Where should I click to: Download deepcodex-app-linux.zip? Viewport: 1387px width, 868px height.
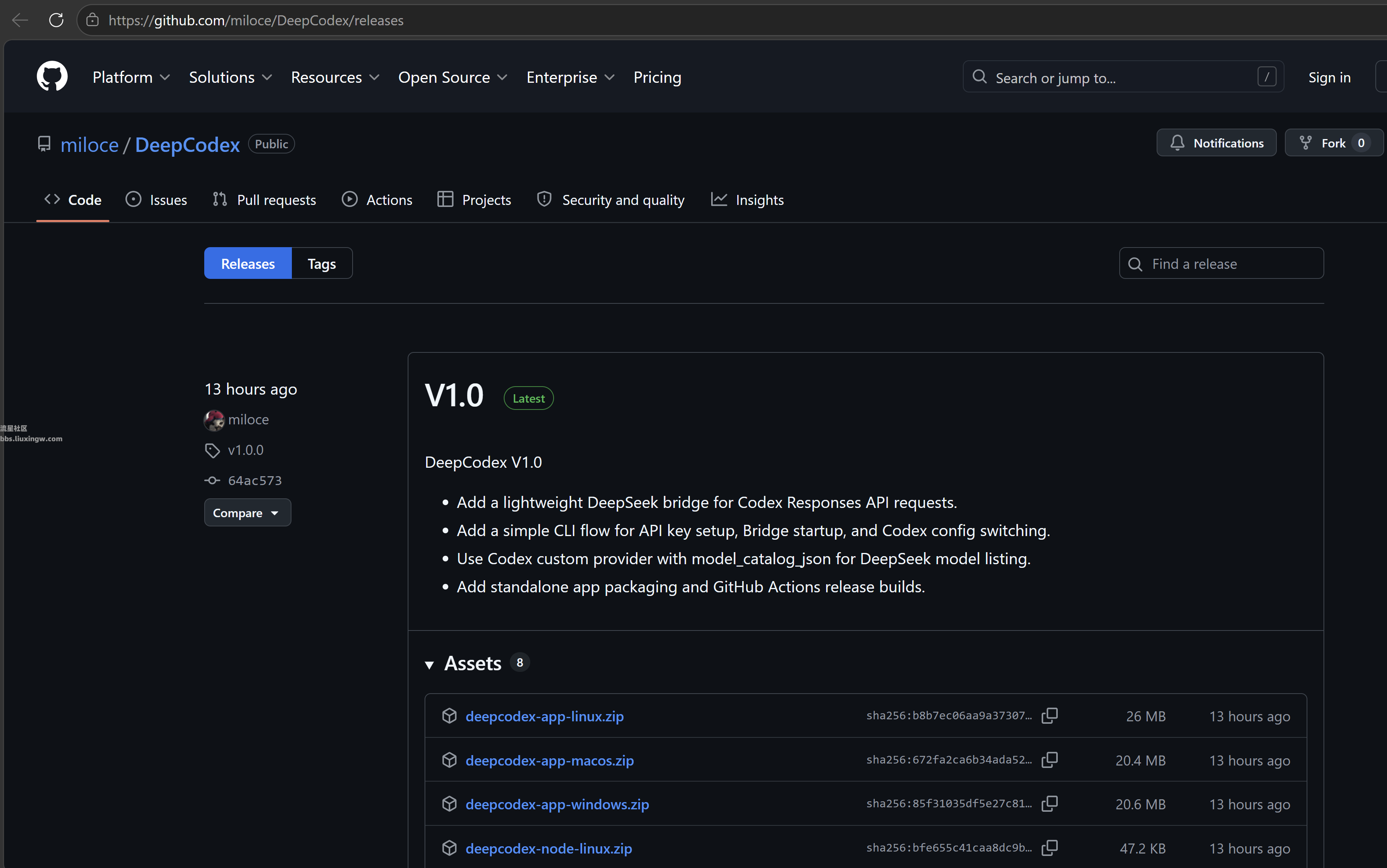544,716
